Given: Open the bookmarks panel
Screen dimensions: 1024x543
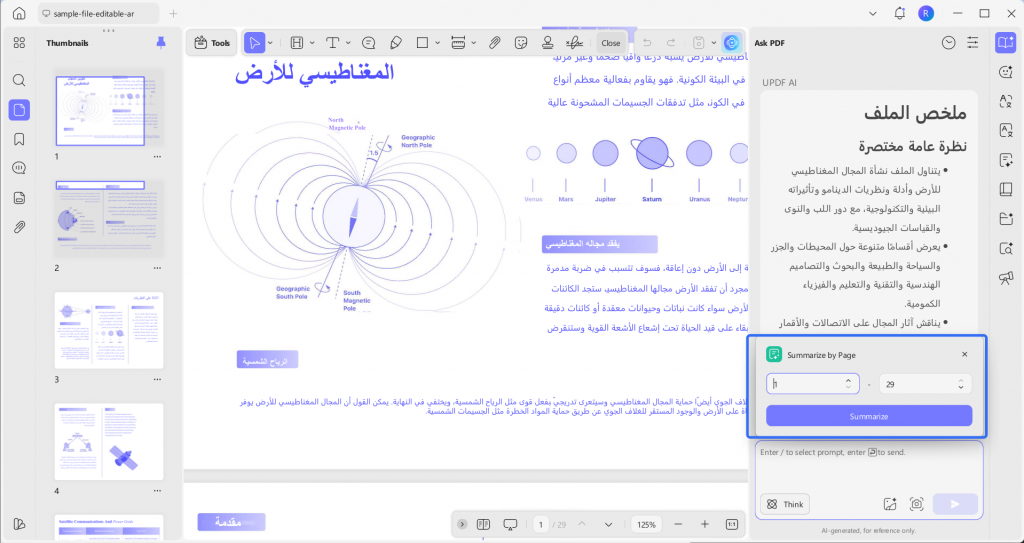Looking at the screenshot, I should pos(19,139).
